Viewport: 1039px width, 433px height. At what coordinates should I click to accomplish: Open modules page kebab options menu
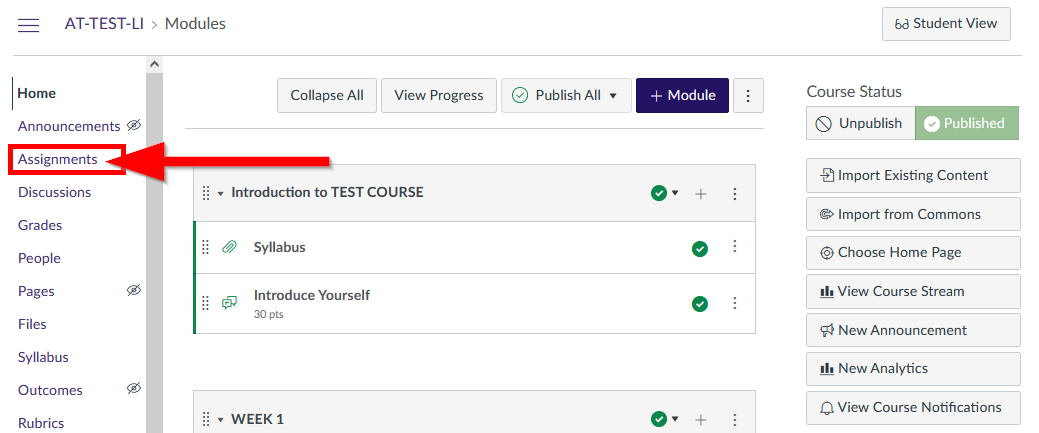tap(748, 95)
